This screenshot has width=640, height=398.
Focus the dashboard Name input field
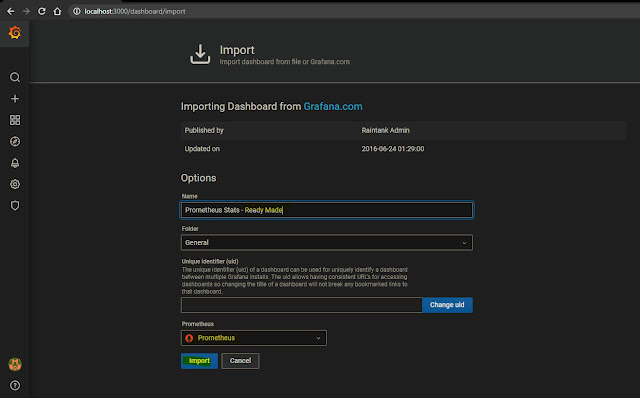[x=327, y=210]
